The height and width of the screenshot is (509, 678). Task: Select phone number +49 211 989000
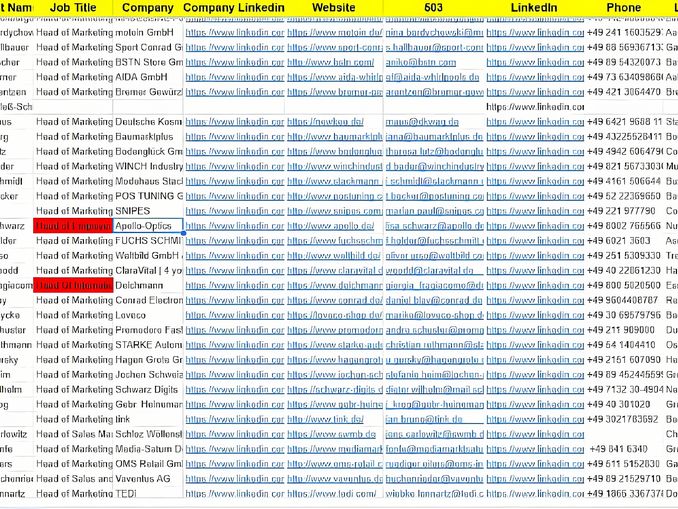point(620,330)
